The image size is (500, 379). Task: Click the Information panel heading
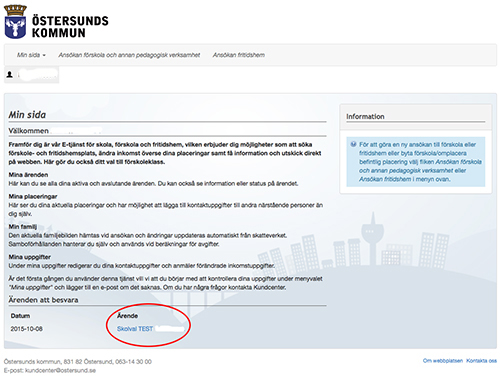[x=365, y=116]
